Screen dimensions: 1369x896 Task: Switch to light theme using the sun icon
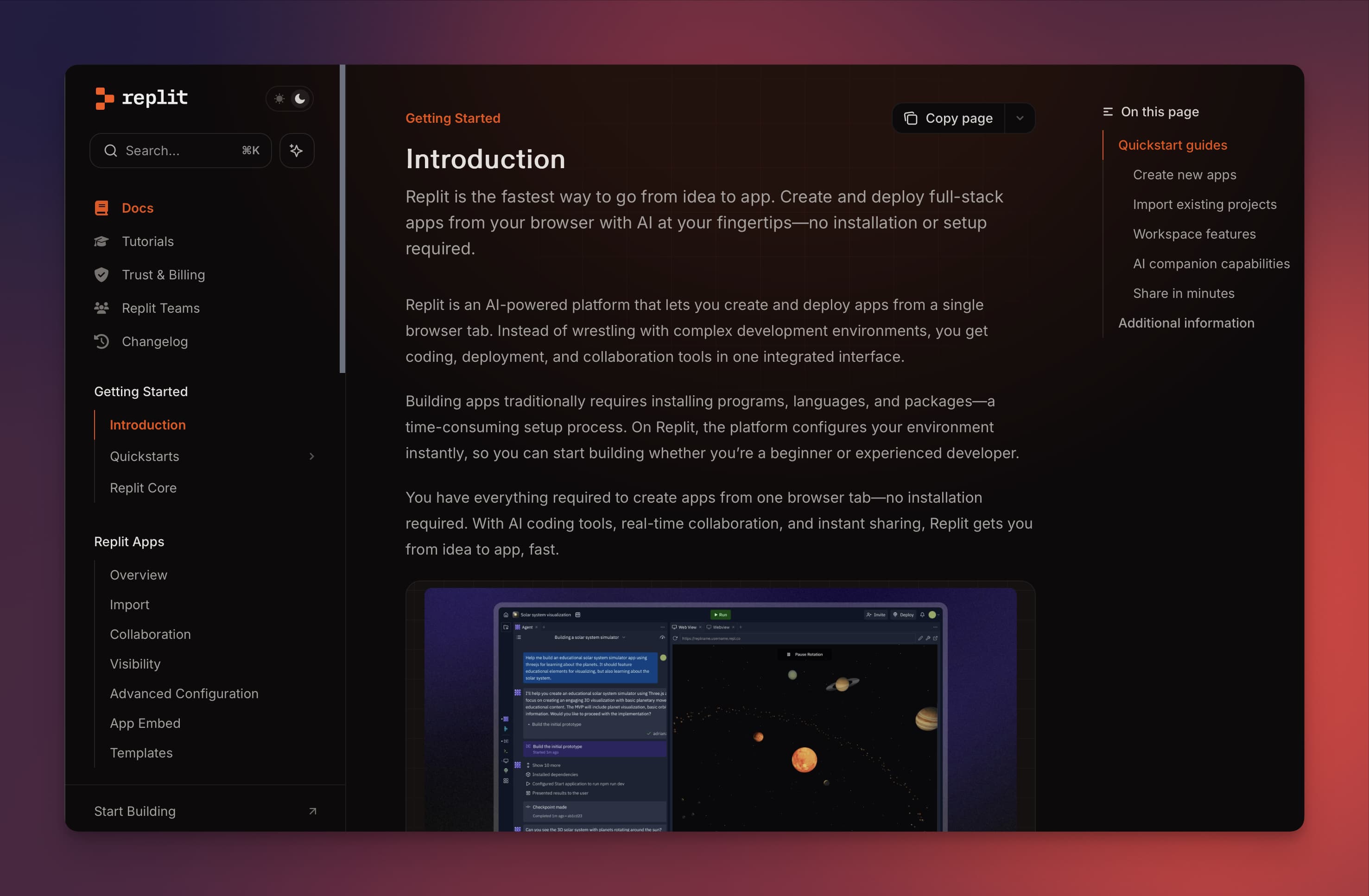pos(279,98)
